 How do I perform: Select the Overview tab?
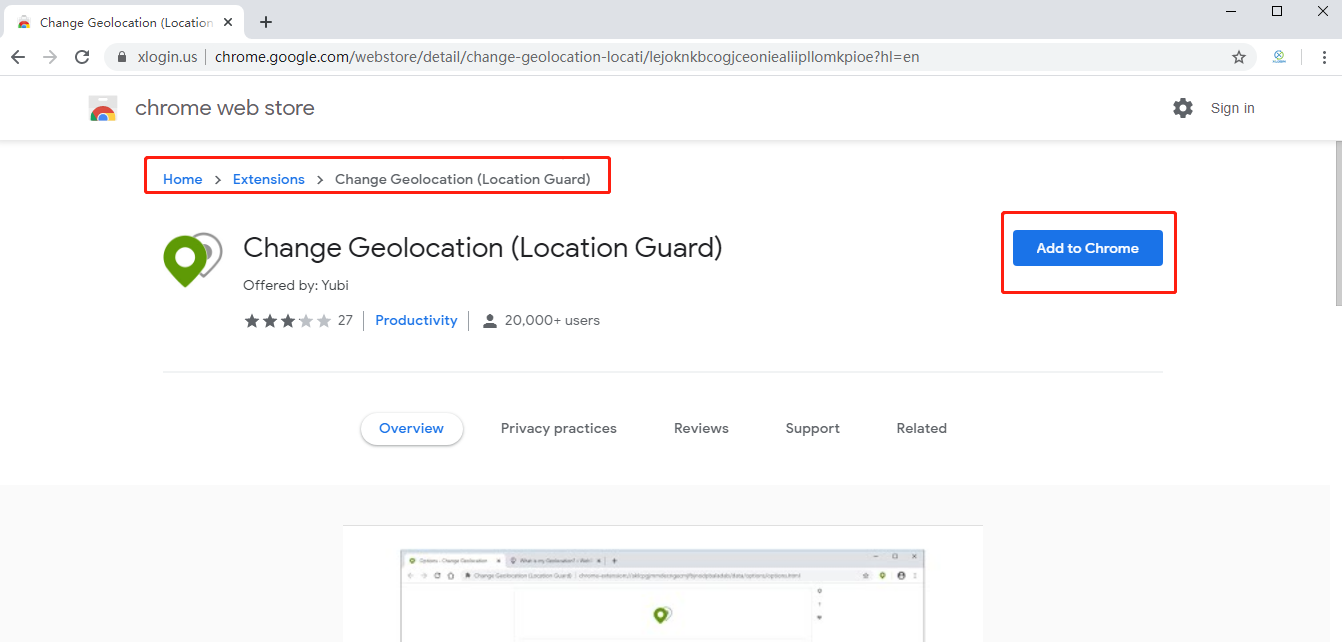point(411,428)
